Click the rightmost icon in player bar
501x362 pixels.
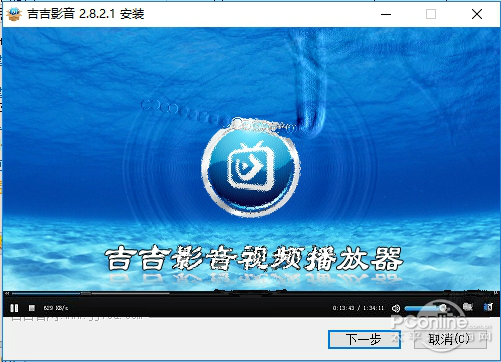(488, 307)
